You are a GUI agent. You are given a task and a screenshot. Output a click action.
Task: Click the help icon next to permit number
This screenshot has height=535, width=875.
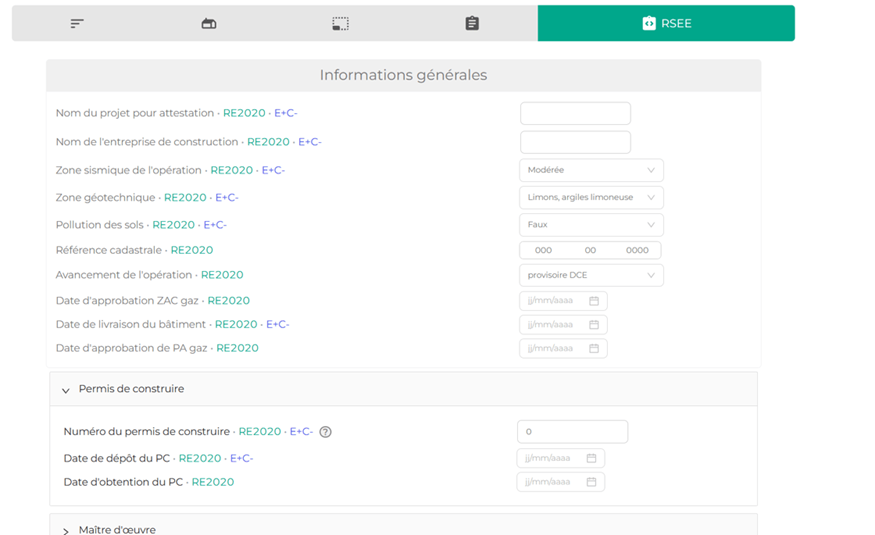[x=325, y=432]
